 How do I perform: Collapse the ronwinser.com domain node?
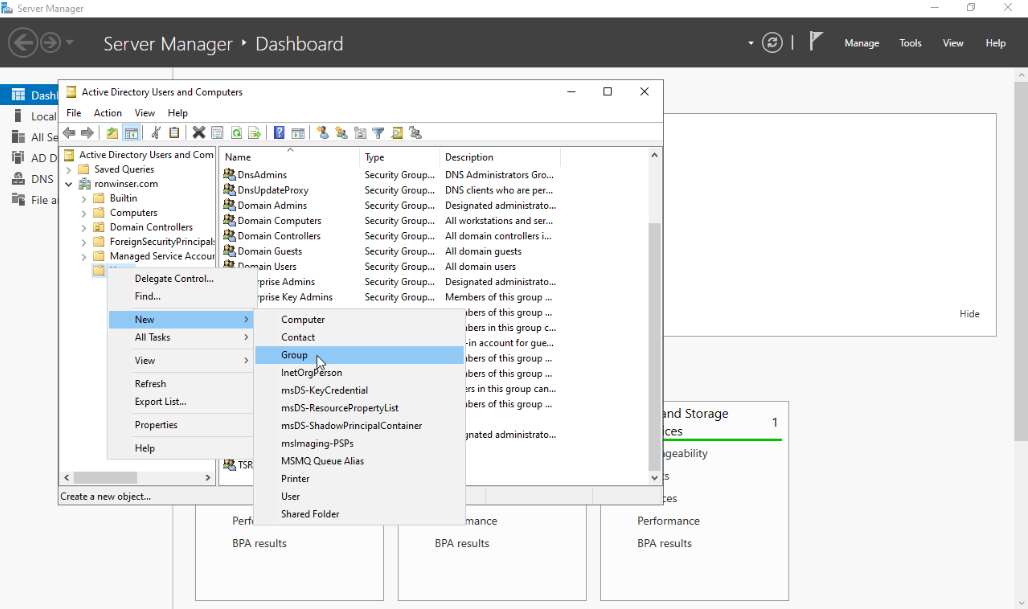tap(69, 185)
